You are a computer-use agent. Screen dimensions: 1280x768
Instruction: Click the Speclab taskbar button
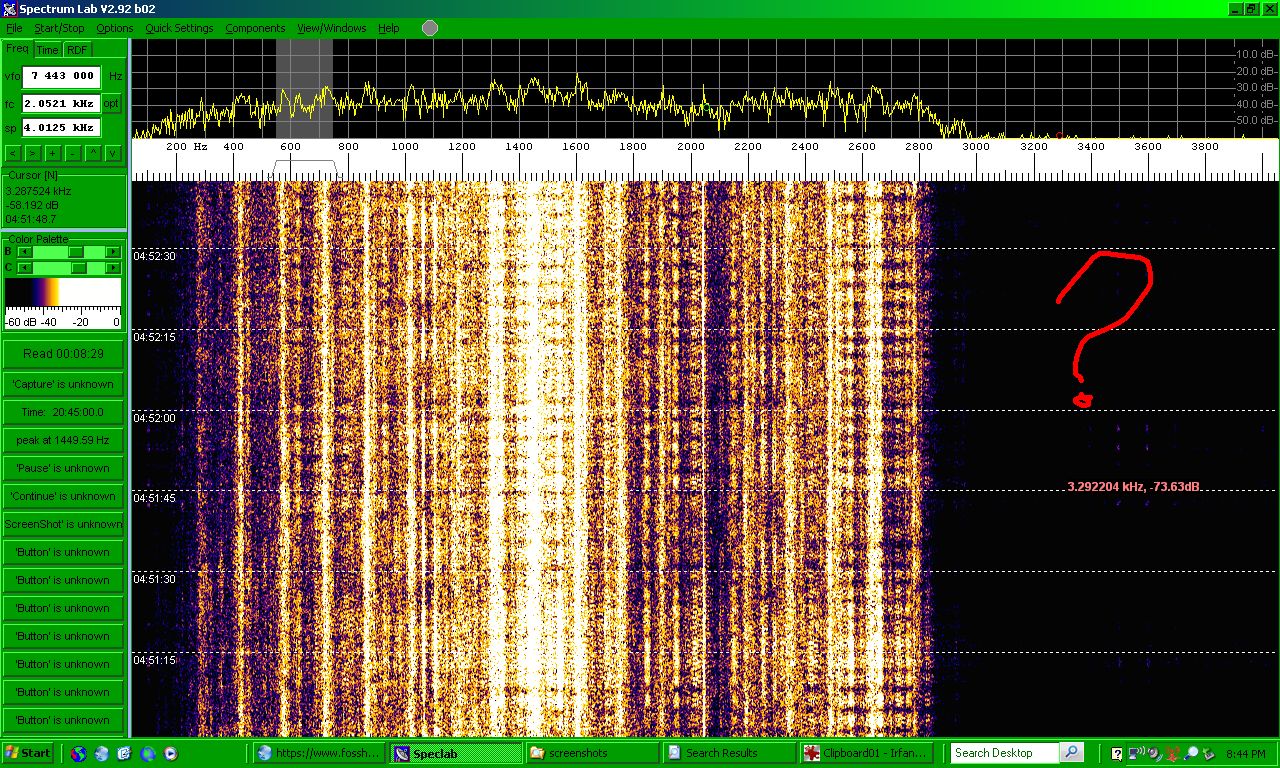click(456, 753)
